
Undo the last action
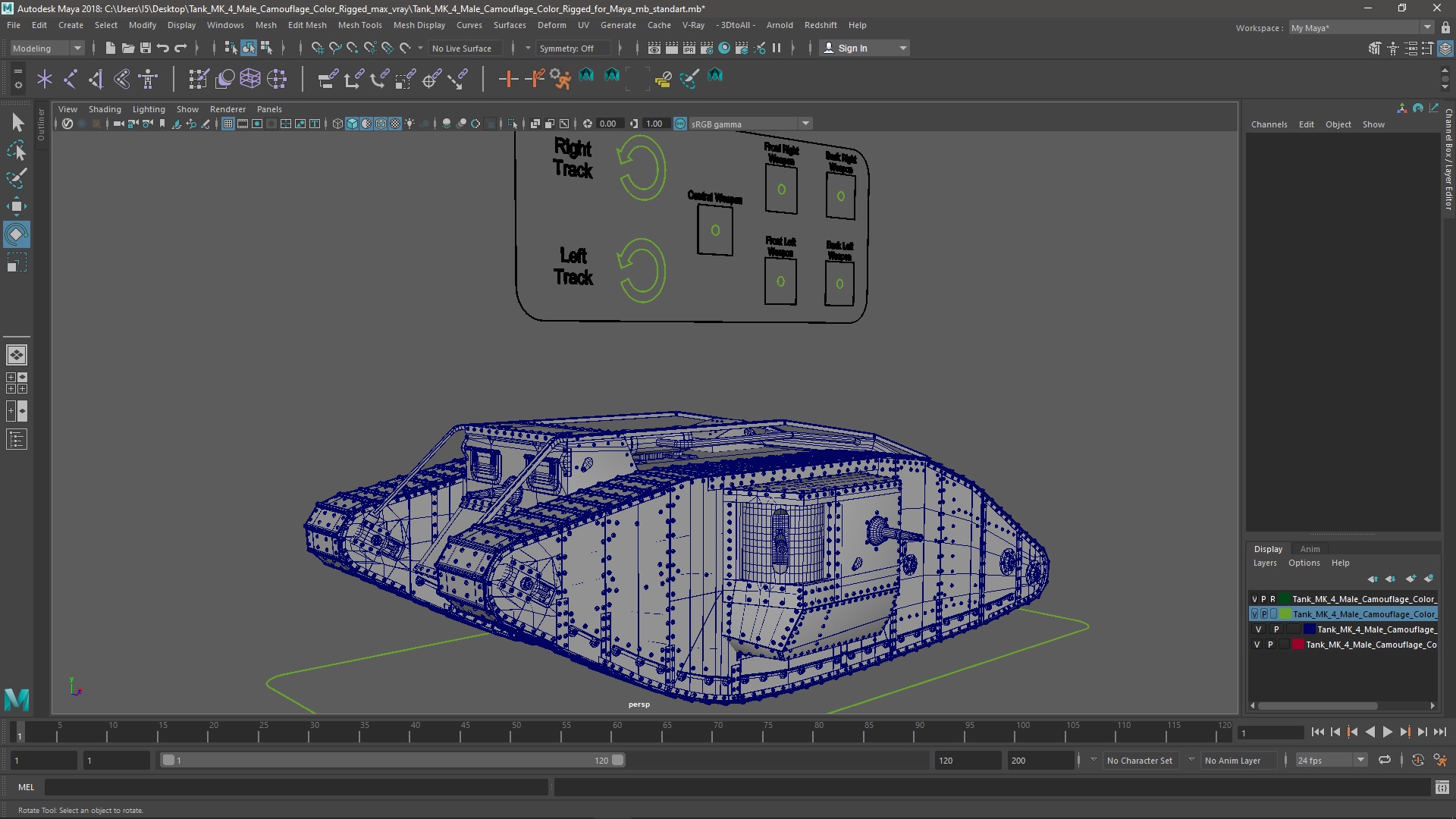point(163,48)
